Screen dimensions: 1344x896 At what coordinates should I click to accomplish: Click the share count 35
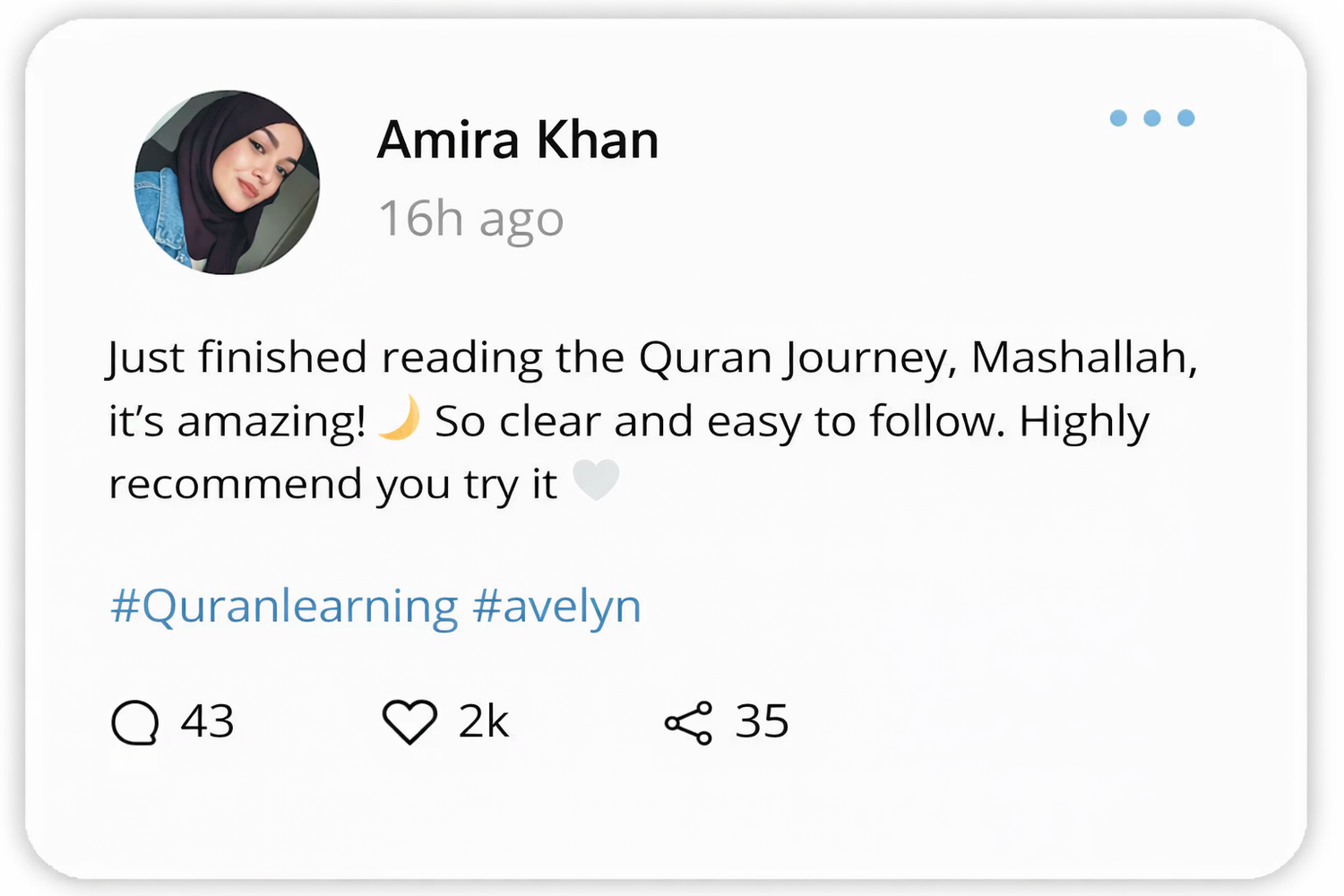(762, 721)
